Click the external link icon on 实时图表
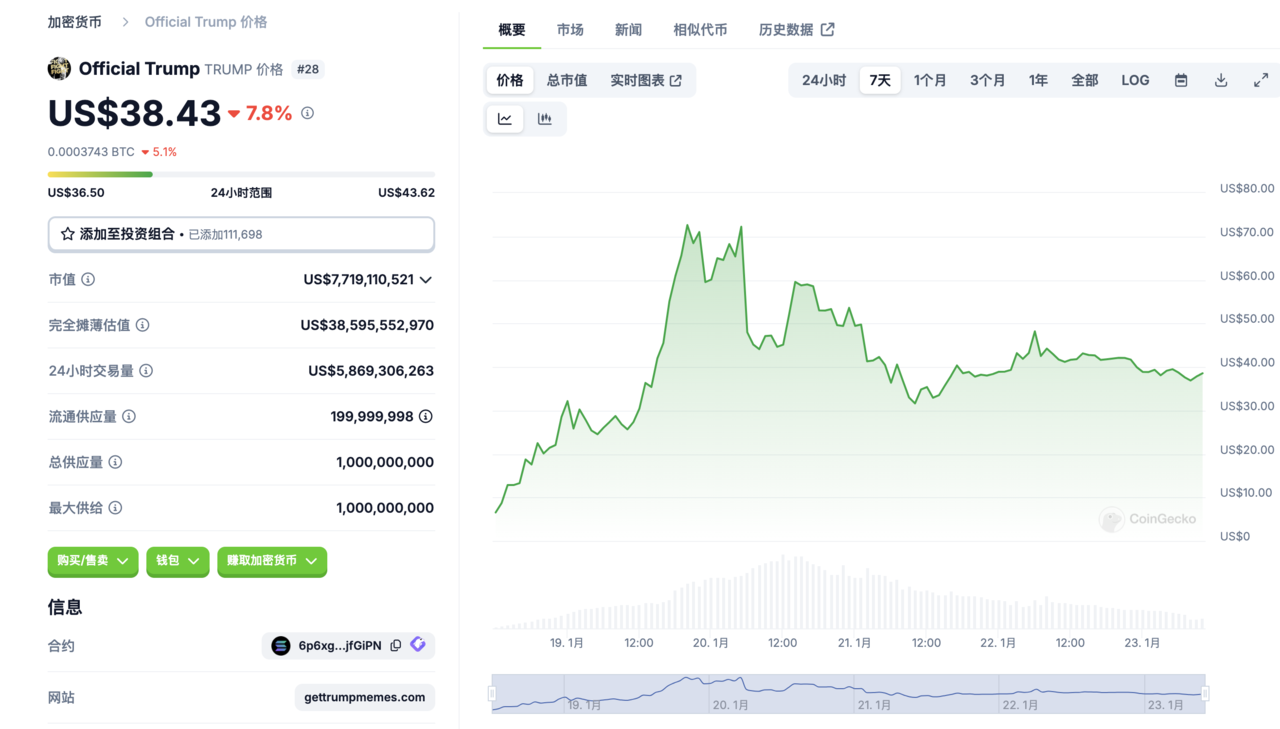The image size is (1280, 729). pyautogui.click(x=676, y=81)
